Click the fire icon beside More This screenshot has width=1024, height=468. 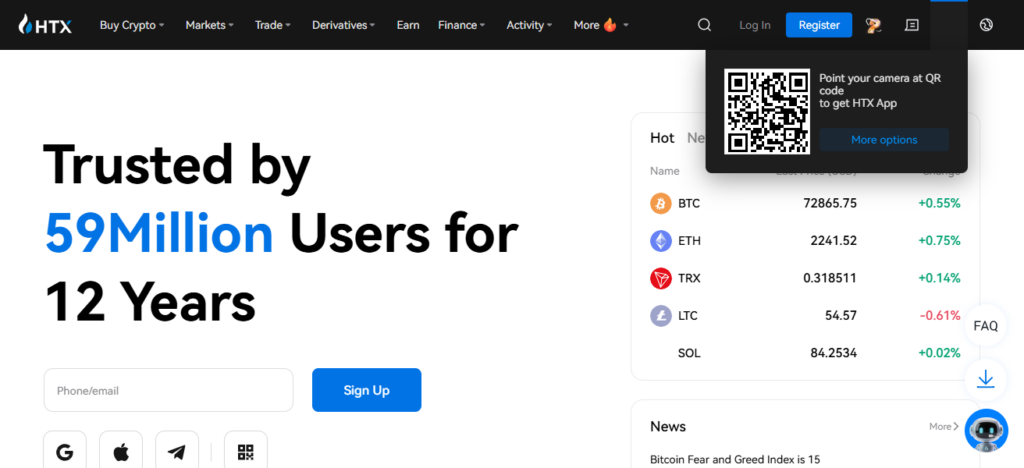pyautogui.click(x=610, y=25)
